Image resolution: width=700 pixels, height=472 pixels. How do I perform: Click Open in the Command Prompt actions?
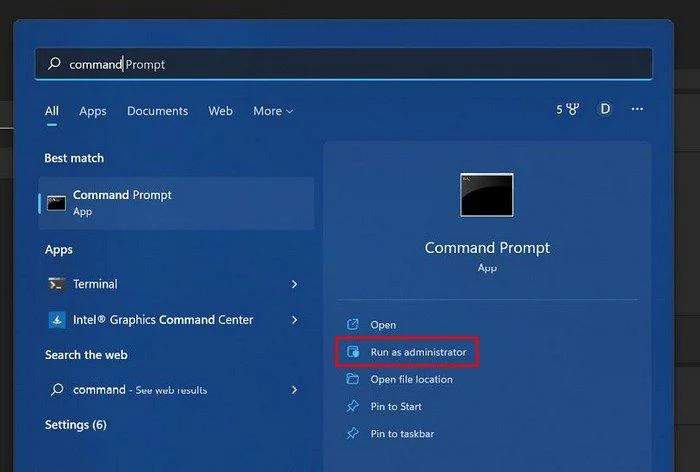coord(383,325)
